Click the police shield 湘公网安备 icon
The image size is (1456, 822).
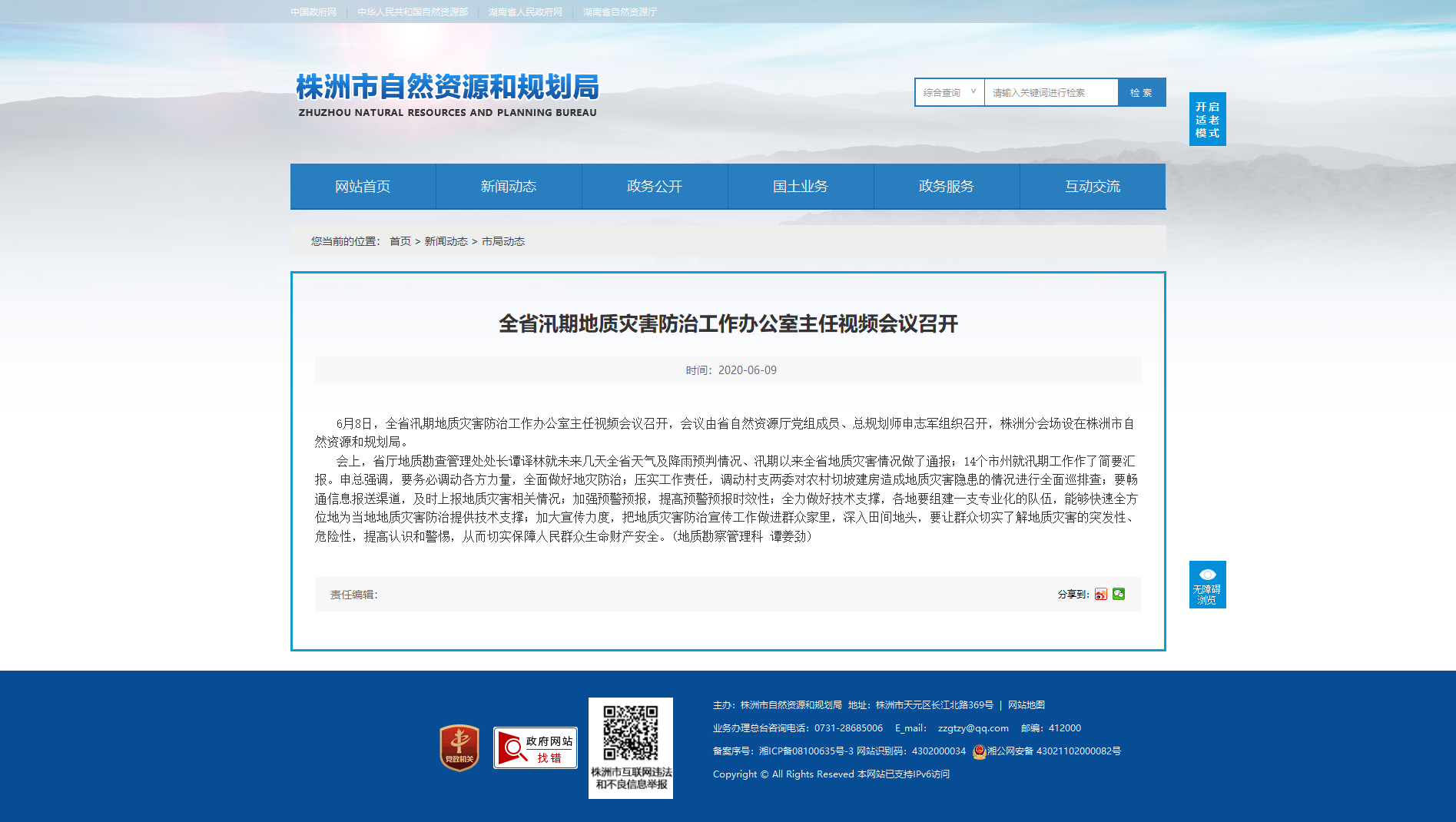[979, 751]
